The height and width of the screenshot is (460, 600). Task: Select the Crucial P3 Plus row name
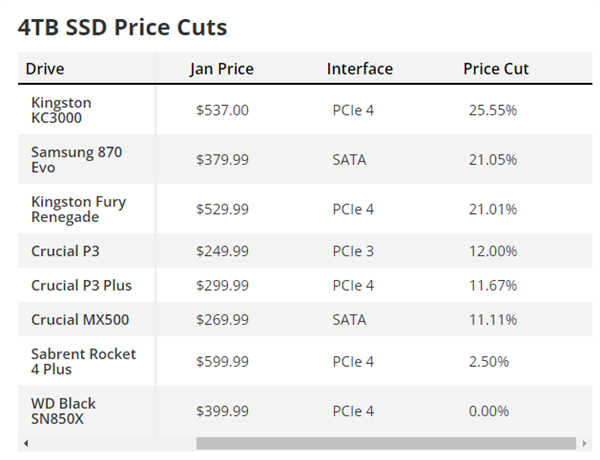[82, 285]
